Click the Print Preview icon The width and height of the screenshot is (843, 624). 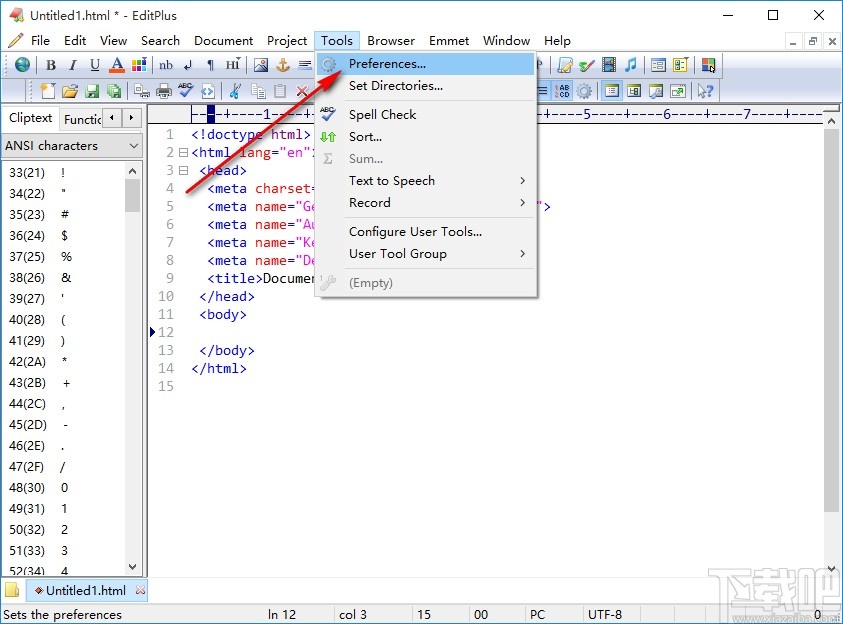142,91
